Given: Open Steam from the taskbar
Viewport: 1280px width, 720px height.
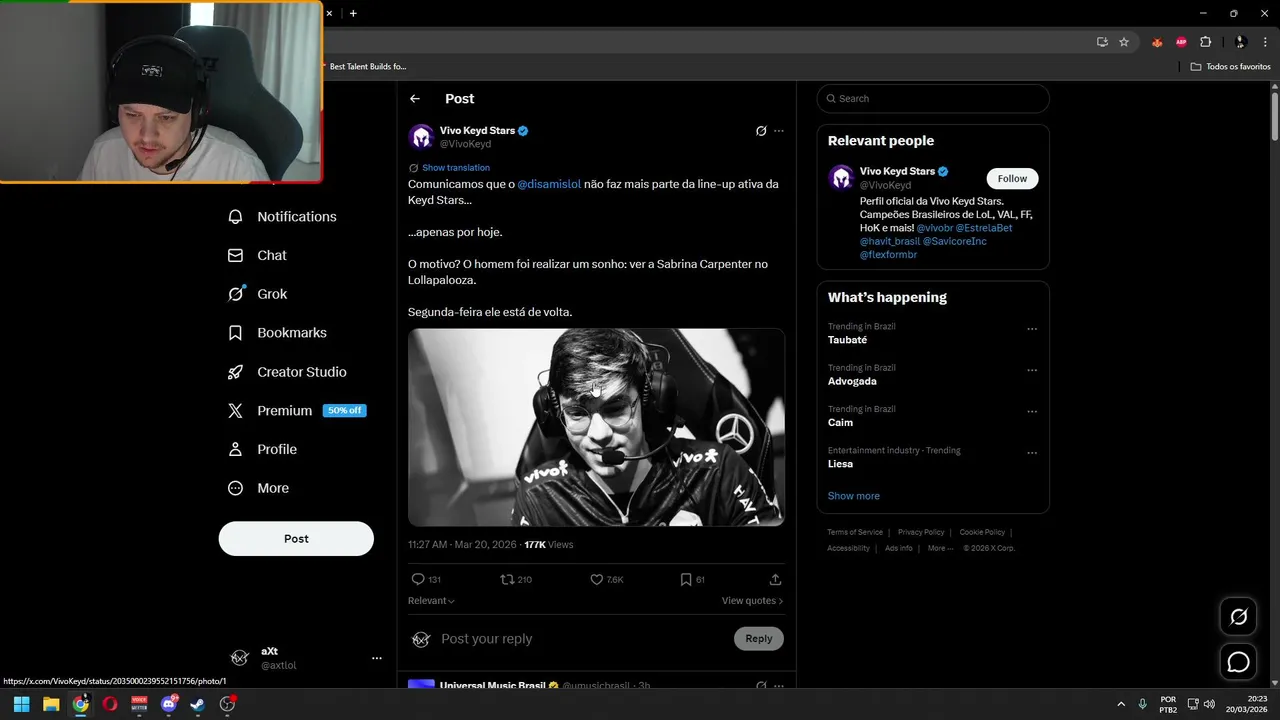Looking at the screenshot, I should (x=198, y=704).
